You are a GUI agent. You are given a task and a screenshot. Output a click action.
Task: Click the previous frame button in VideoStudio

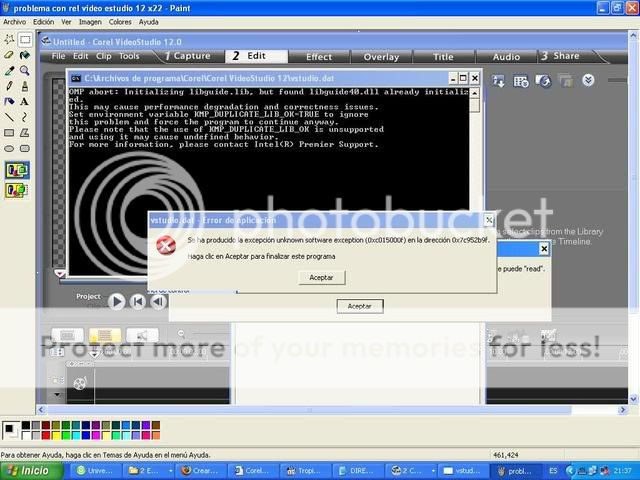158,302
